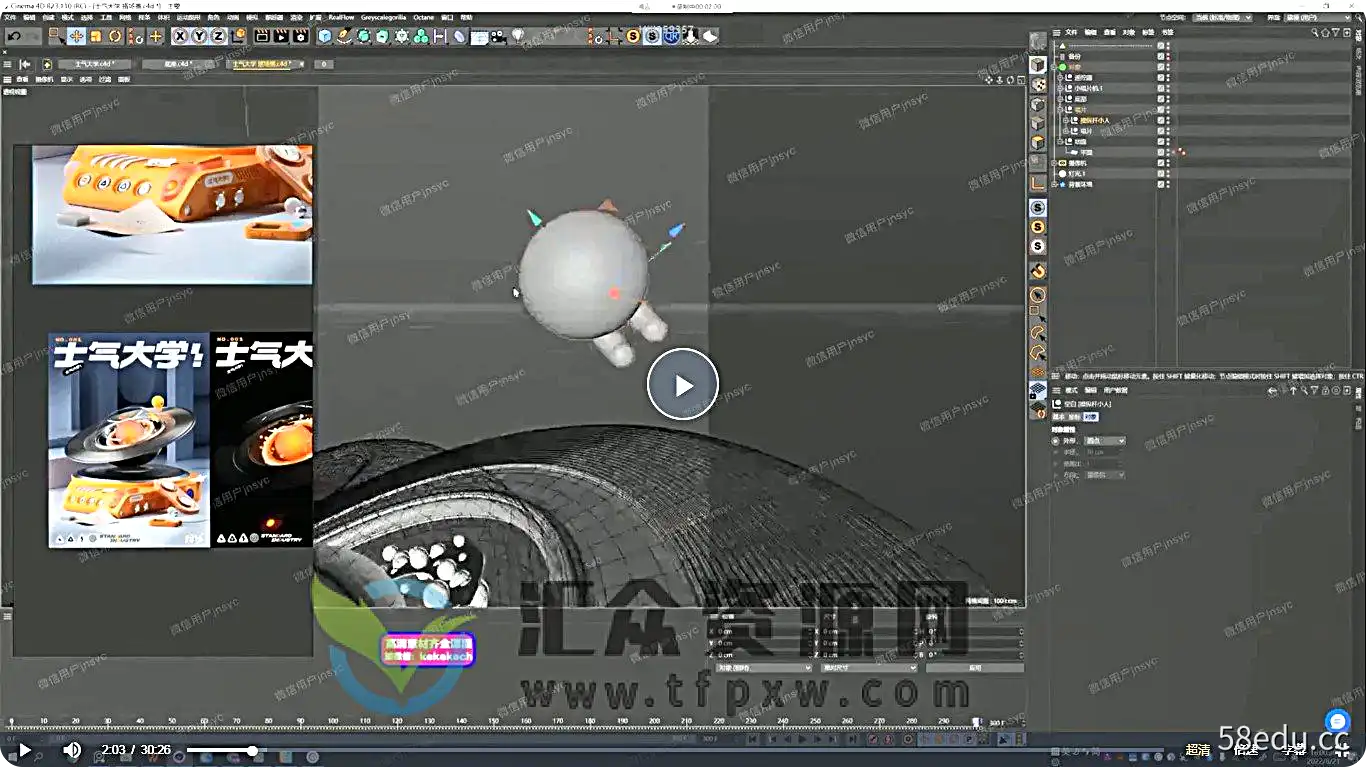Select the Move tool icon
The height and width of the screenshot is (767, 1366).
point(76,36)
